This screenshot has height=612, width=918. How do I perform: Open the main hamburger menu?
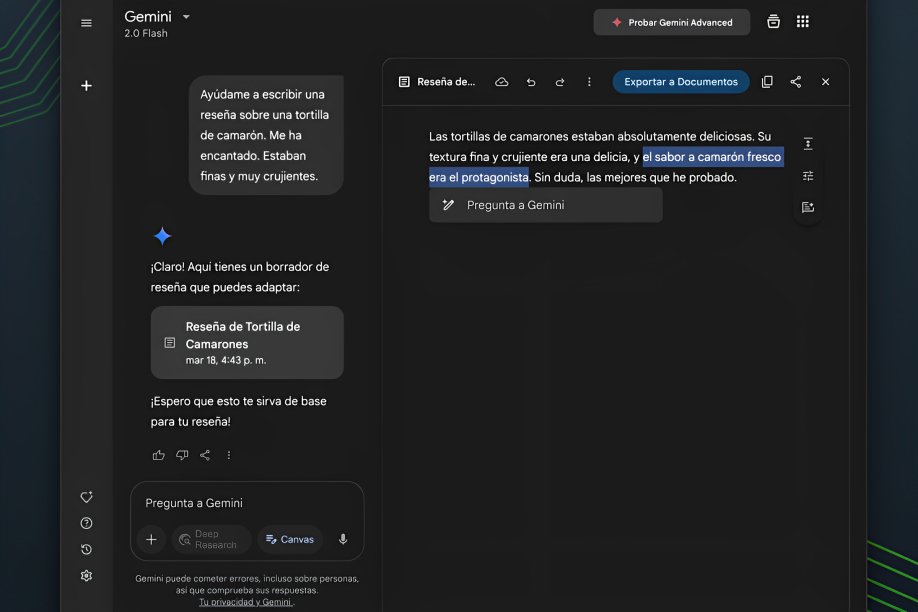86,23
